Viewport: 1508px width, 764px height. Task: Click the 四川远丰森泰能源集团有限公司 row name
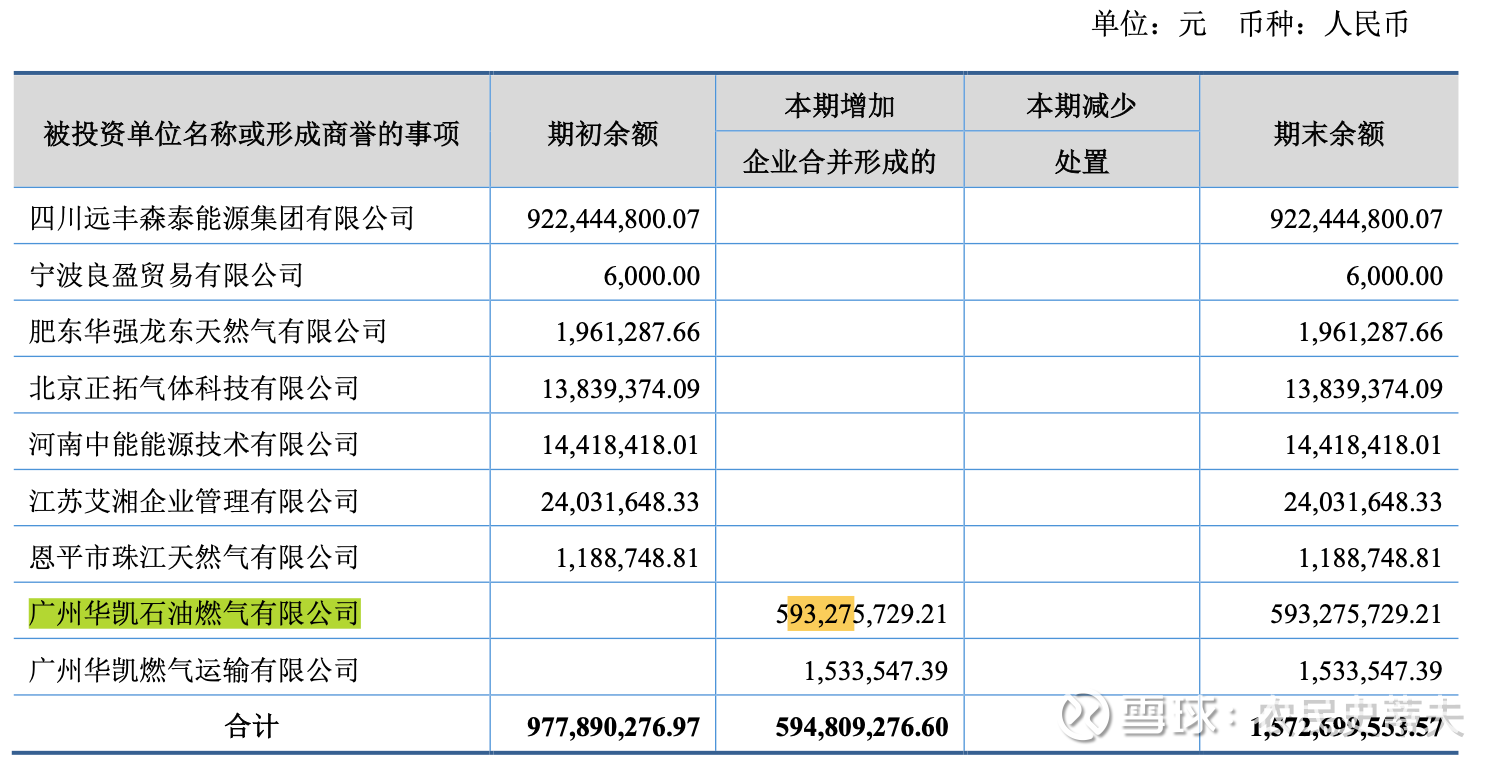[222, 218]
